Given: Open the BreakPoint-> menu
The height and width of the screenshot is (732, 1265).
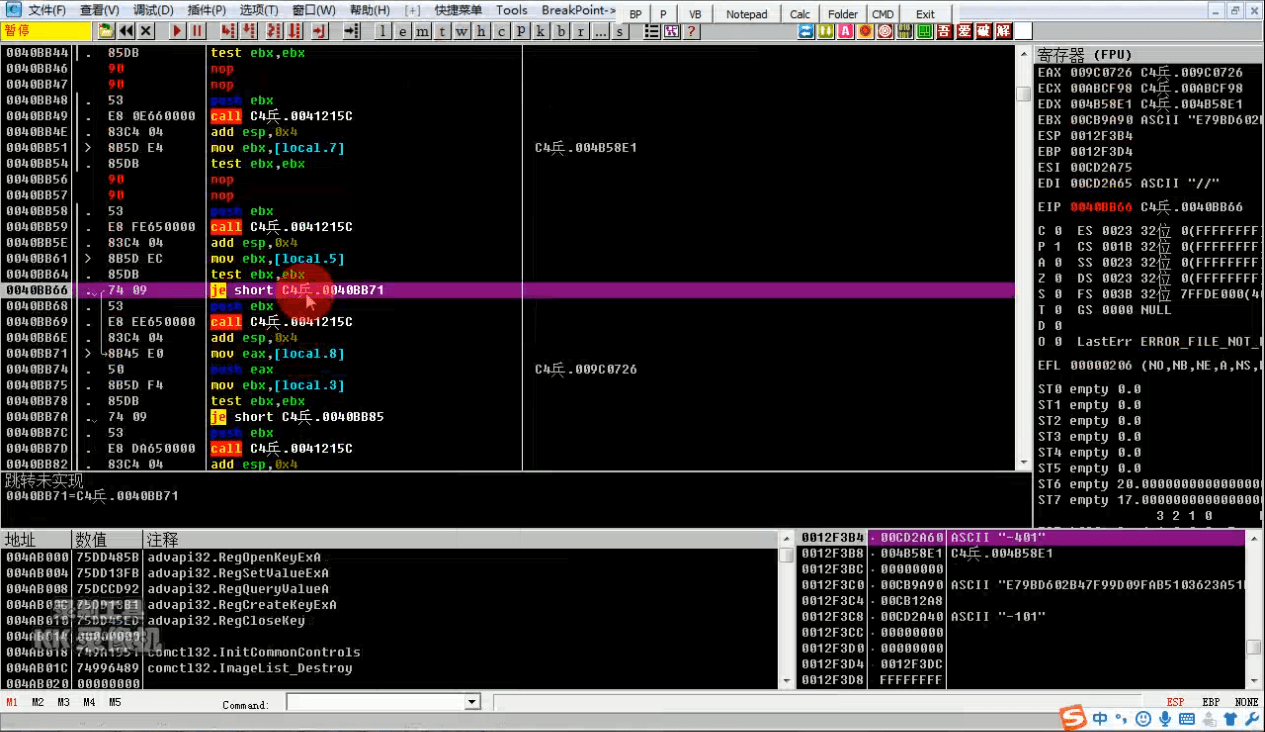Looking at the screenshot, I should pyautogui.click(x=579, y=10).
